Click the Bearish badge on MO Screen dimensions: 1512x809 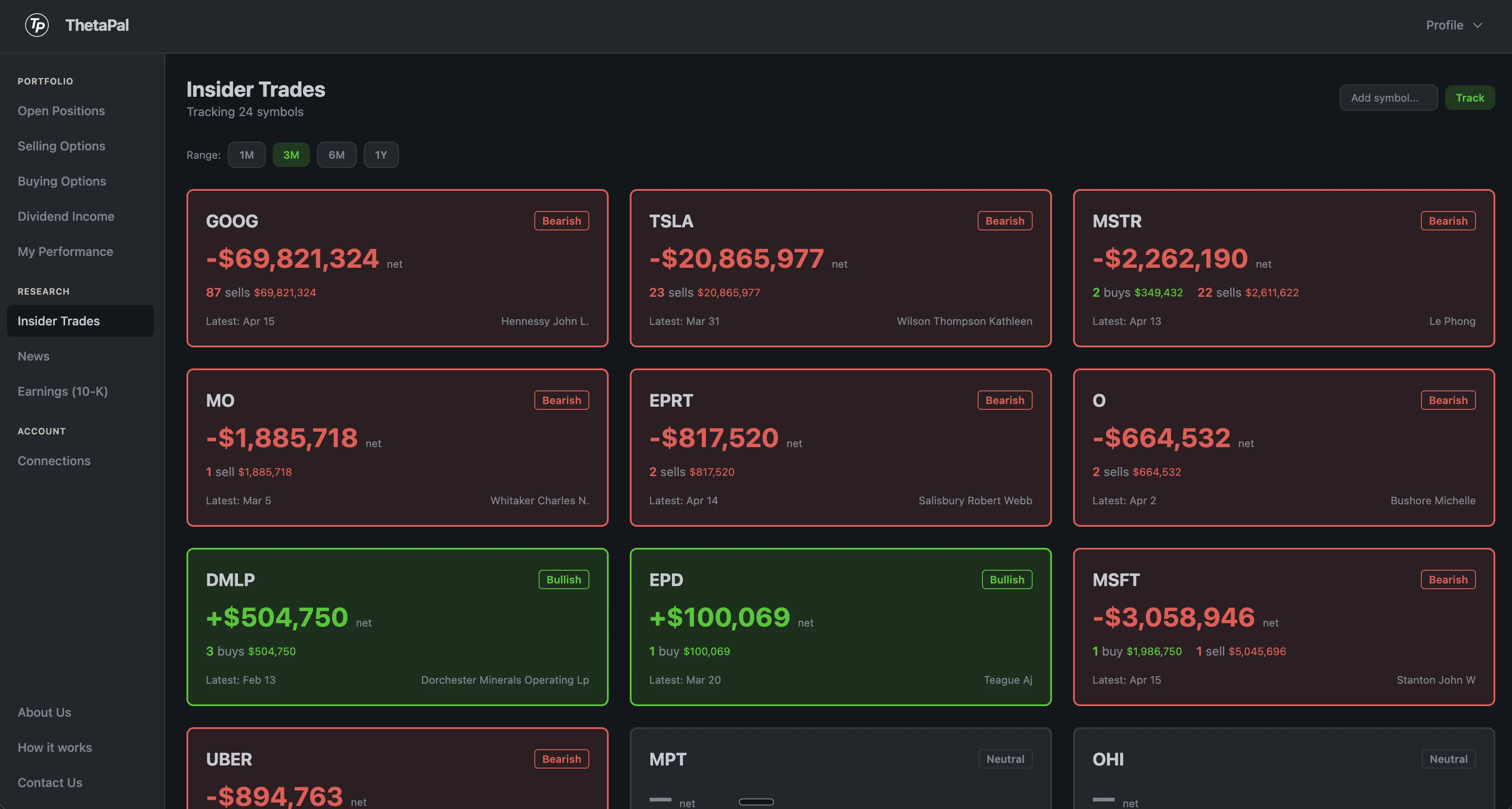[561, 400]
